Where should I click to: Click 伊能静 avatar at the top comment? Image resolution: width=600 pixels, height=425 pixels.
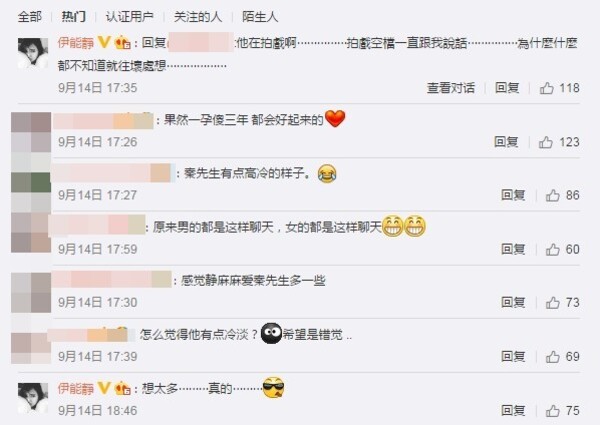coord(33,54)
